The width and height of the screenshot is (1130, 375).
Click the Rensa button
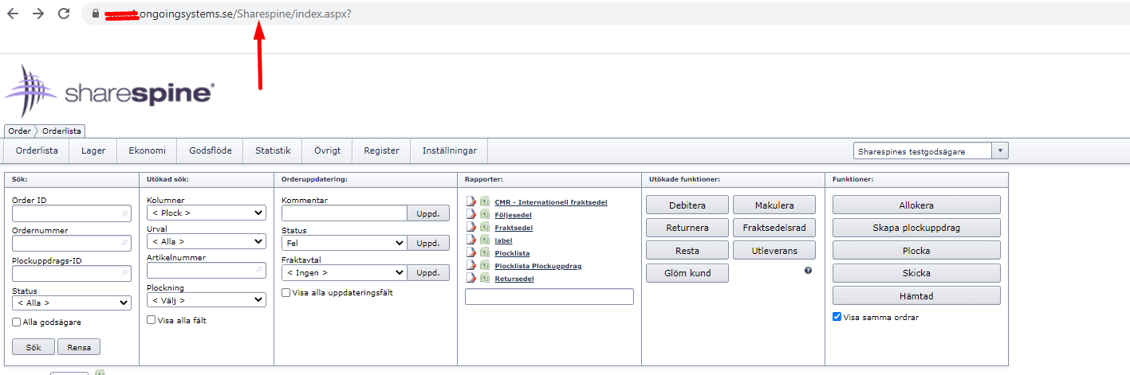[79, 347]
